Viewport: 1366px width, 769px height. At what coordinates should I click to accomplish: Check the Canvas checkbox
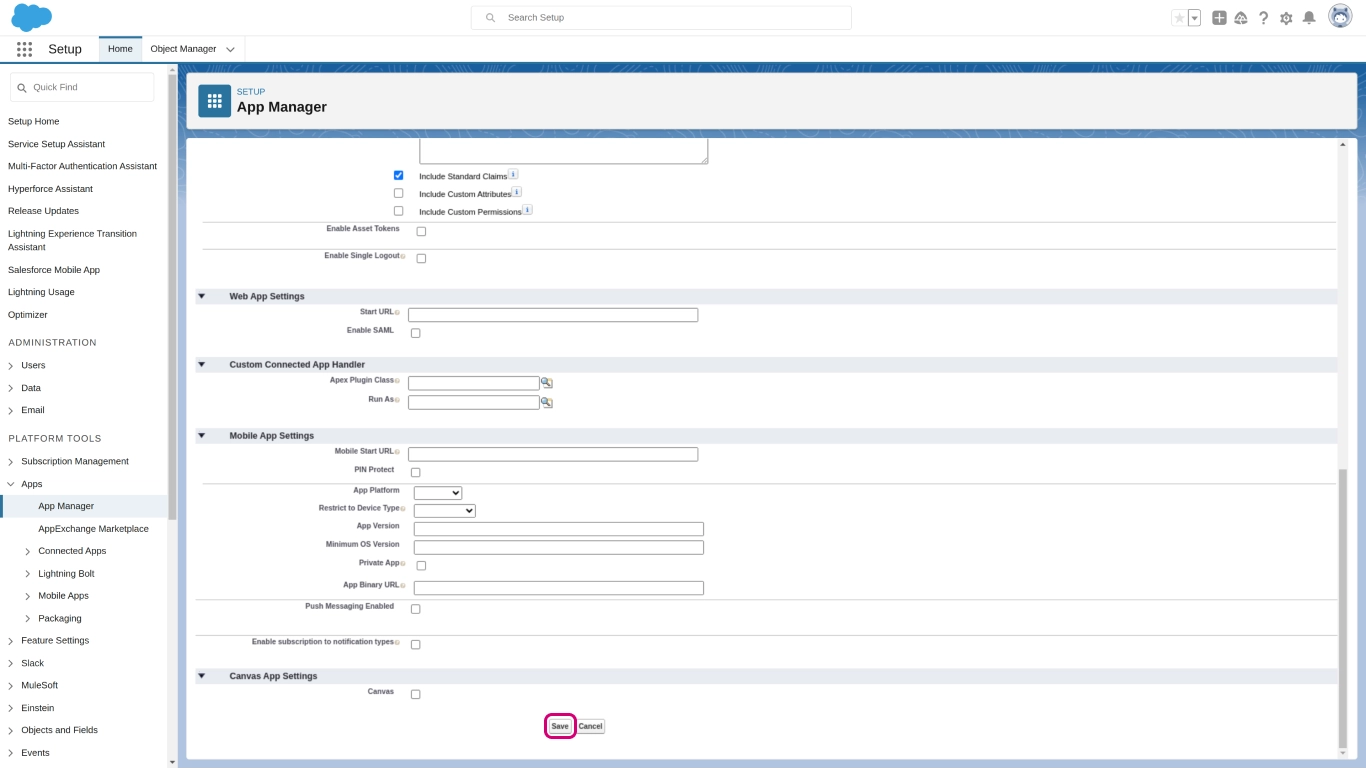coord(416,694)
